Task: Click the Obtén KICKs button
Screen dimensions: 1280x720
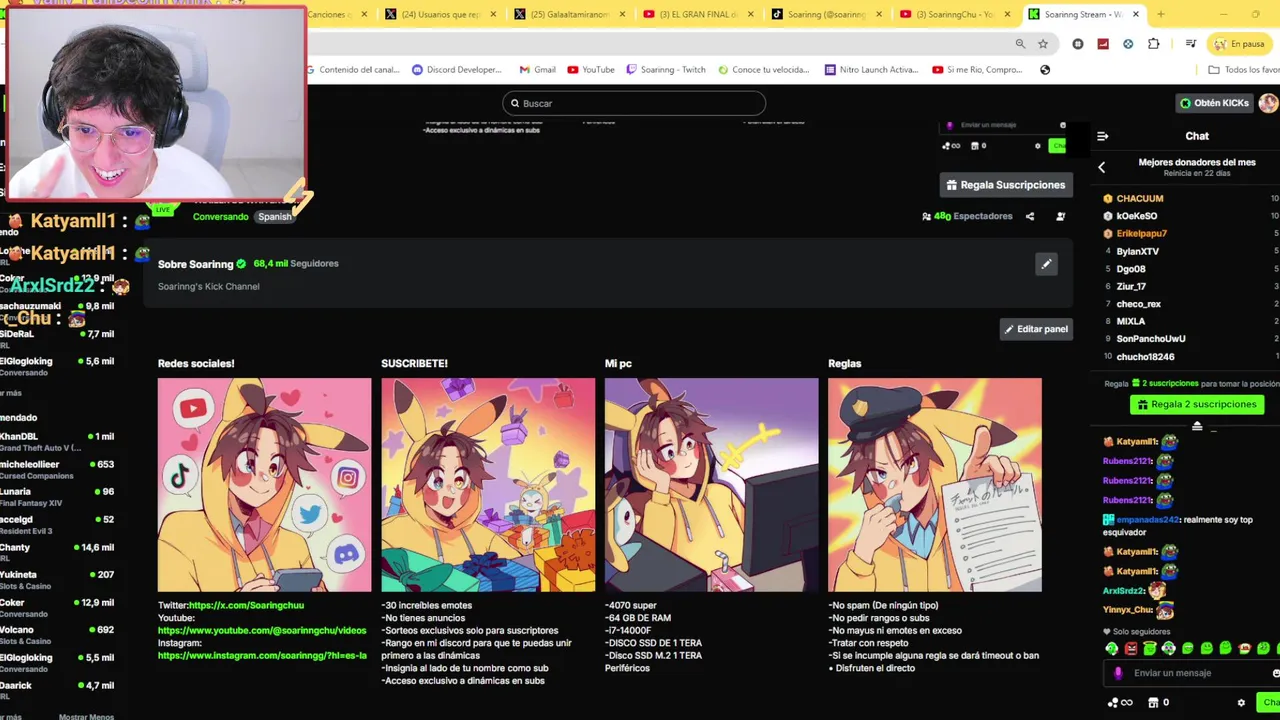Action: coord(1214,103)
